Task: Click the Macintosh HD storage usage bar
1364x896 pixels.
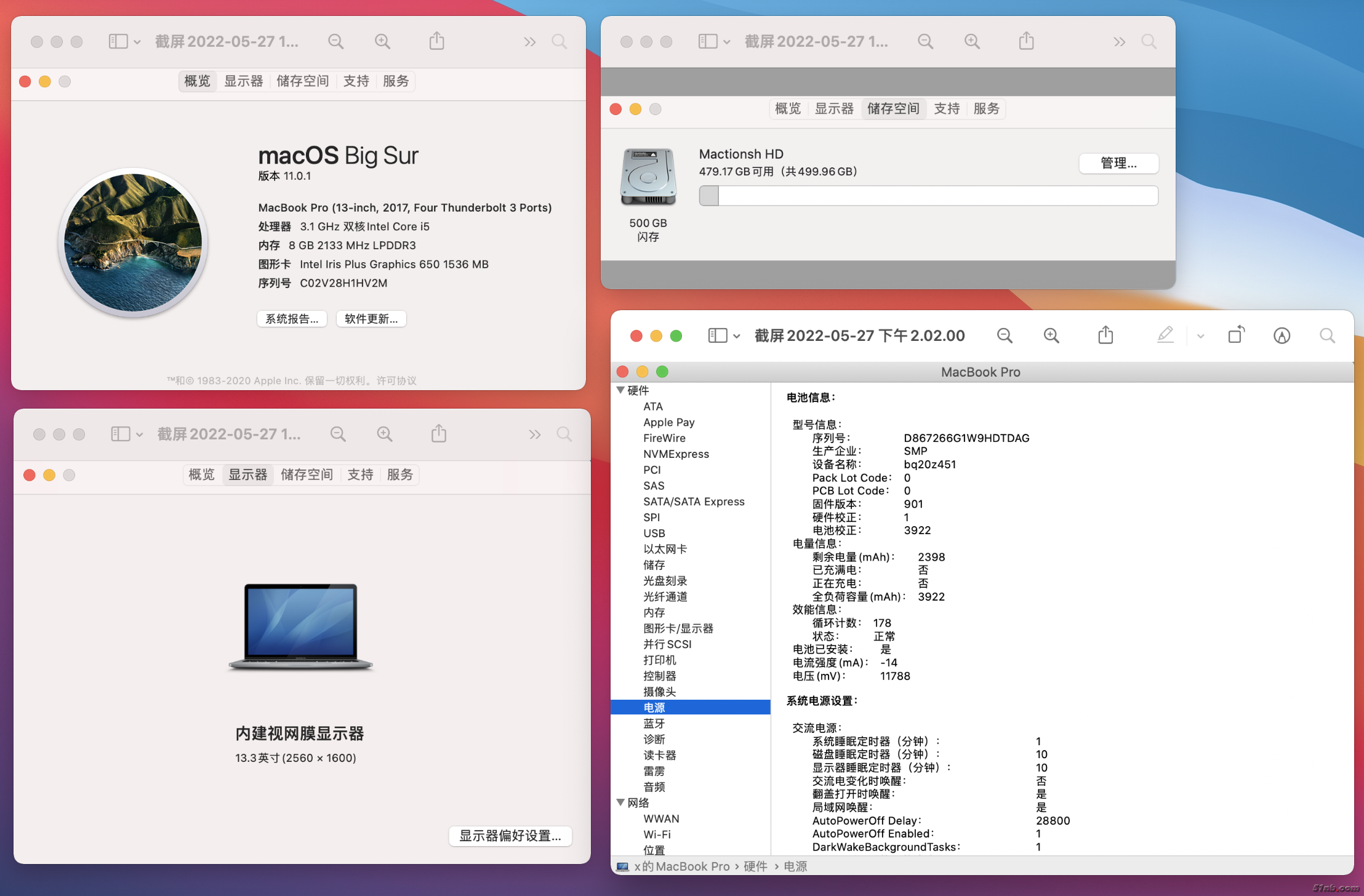Action: tap(928, 196)
